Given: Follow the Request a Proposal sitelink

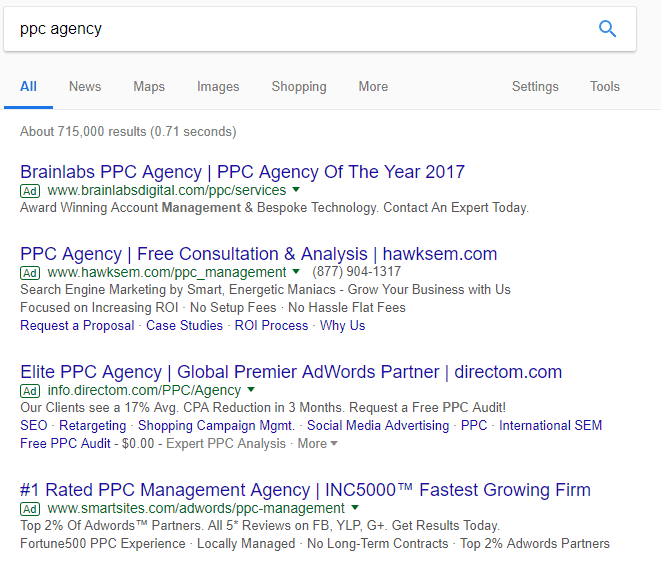Looking at the screenshot, I should tap(77, 325).
